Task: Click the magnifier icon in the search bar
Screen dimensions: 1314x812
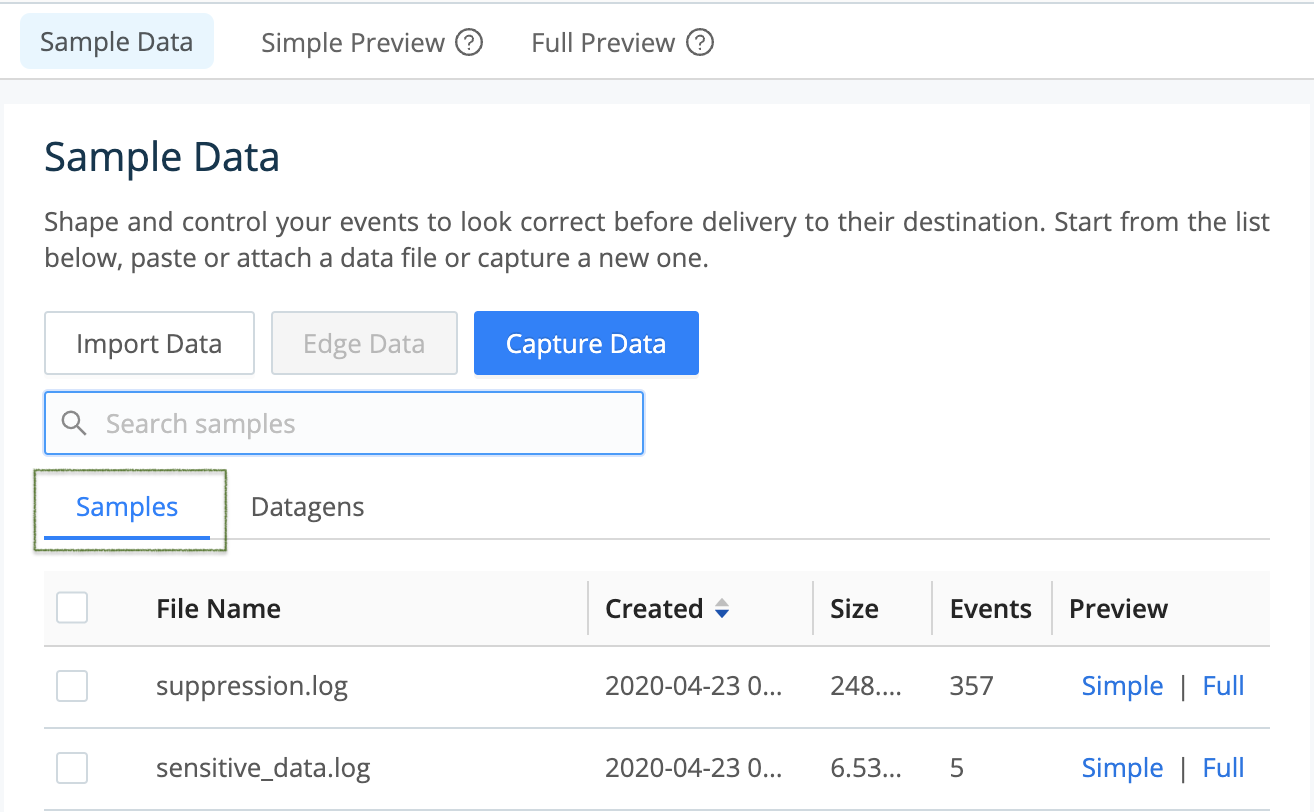Action: point(74,423)
